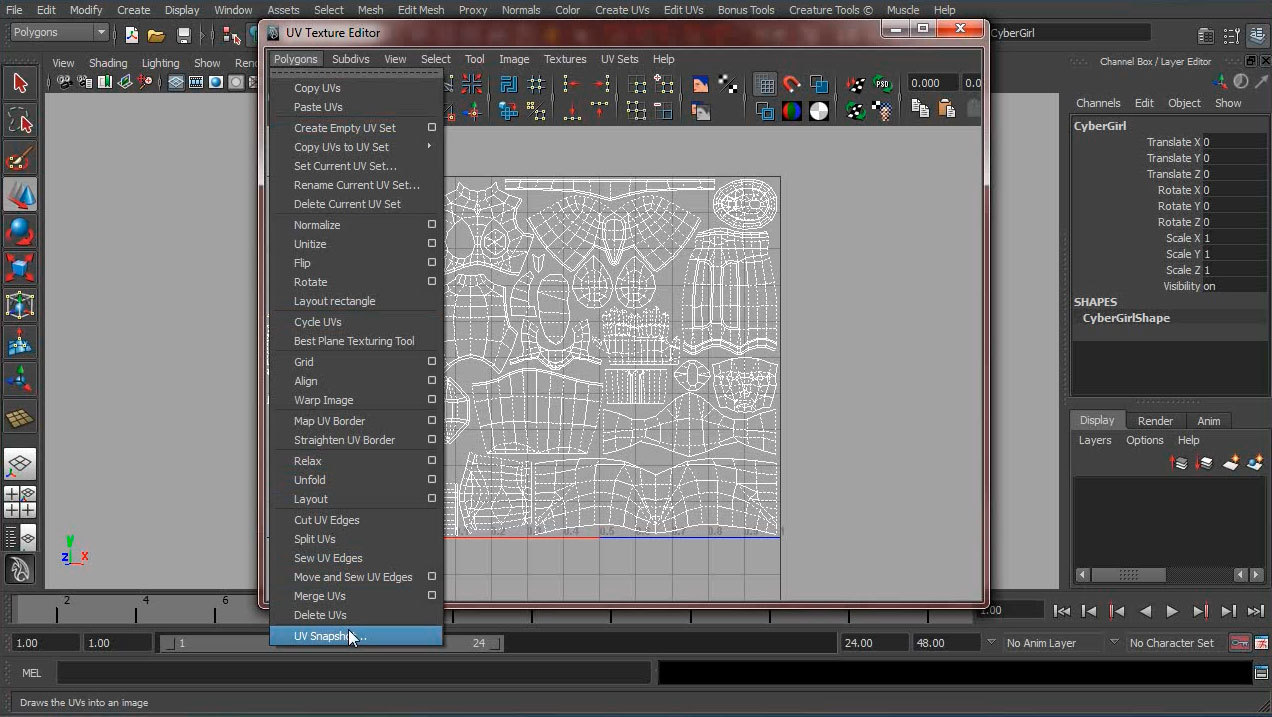
Task: Select the Rotate tool in the toolbox
Action: (20, 231)
